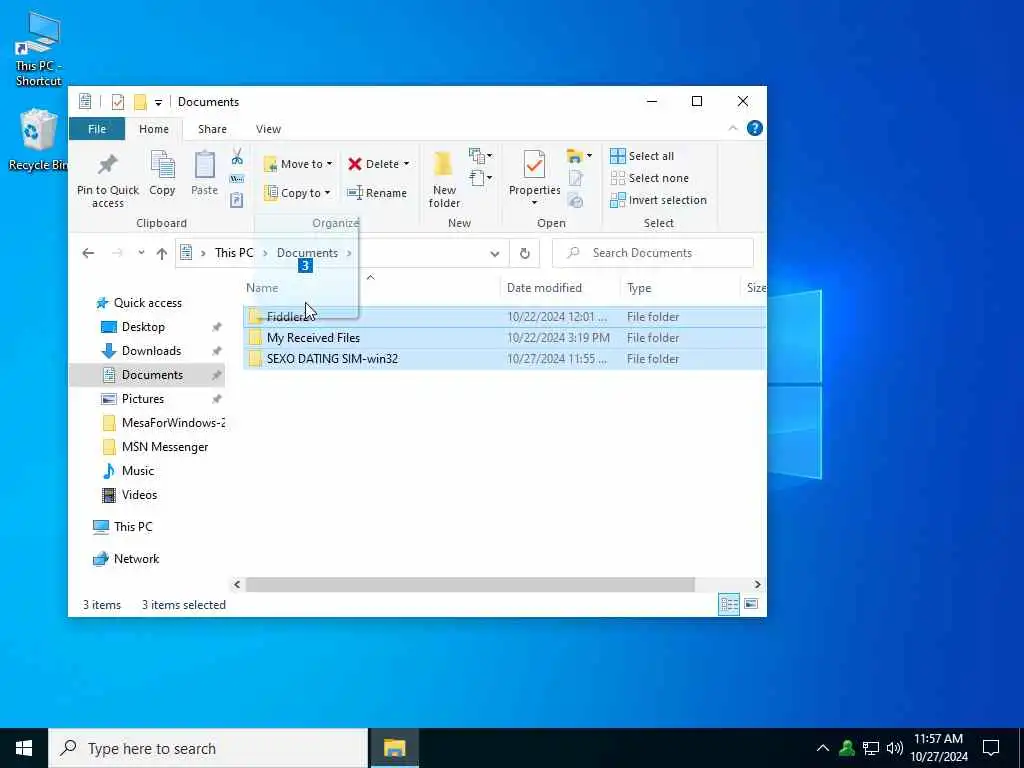Screen dimensions: 1024x768
Task: Click Select none
Action: click(x=649, y=178)
